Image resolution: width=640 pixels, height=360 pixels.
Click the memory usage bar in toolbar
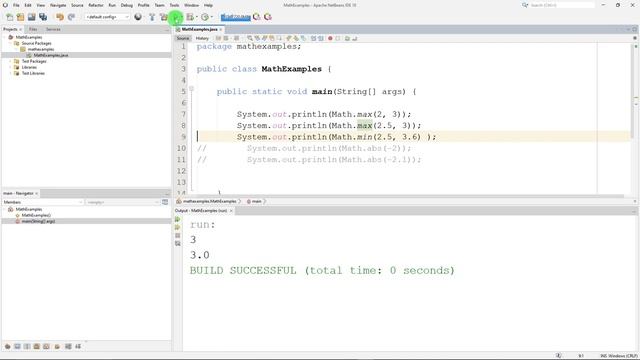click(236, 17)
